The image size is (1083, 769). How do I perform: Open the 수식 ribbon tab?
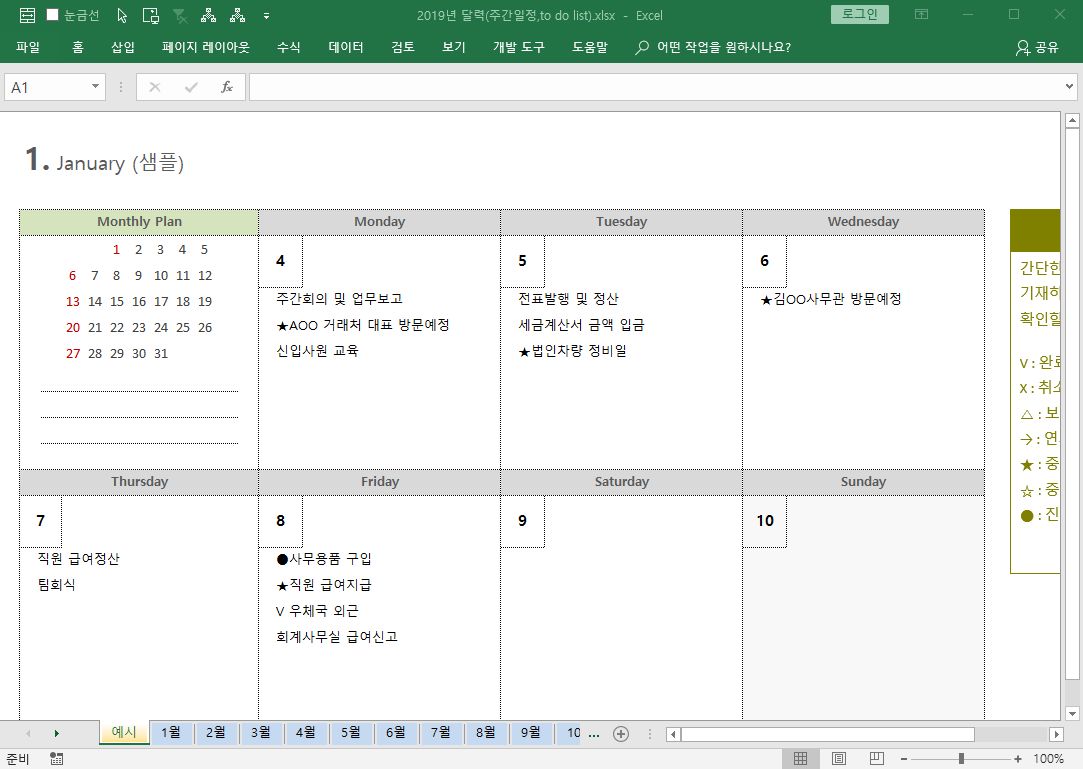pos(289,47)
